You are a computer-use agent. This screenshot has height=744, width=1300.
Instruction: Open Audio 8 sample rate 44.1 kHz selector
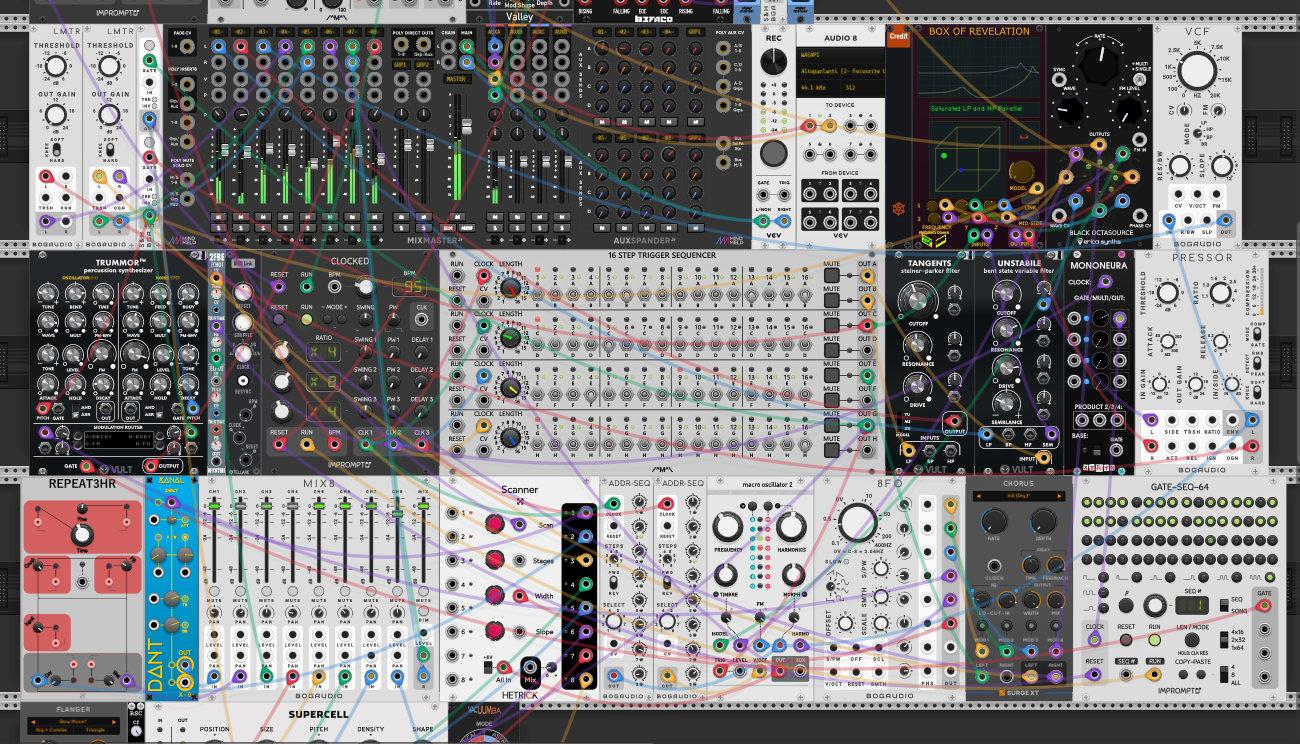pyautogui.click(x=816, y=87)
